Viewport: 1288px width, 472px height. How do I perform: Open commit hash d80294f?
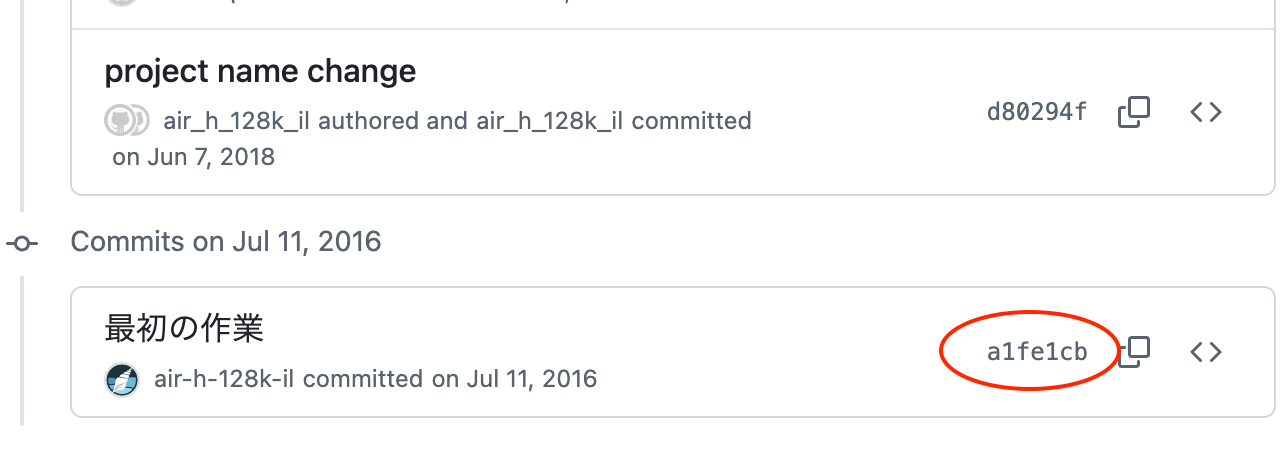tap(1036, 112)
